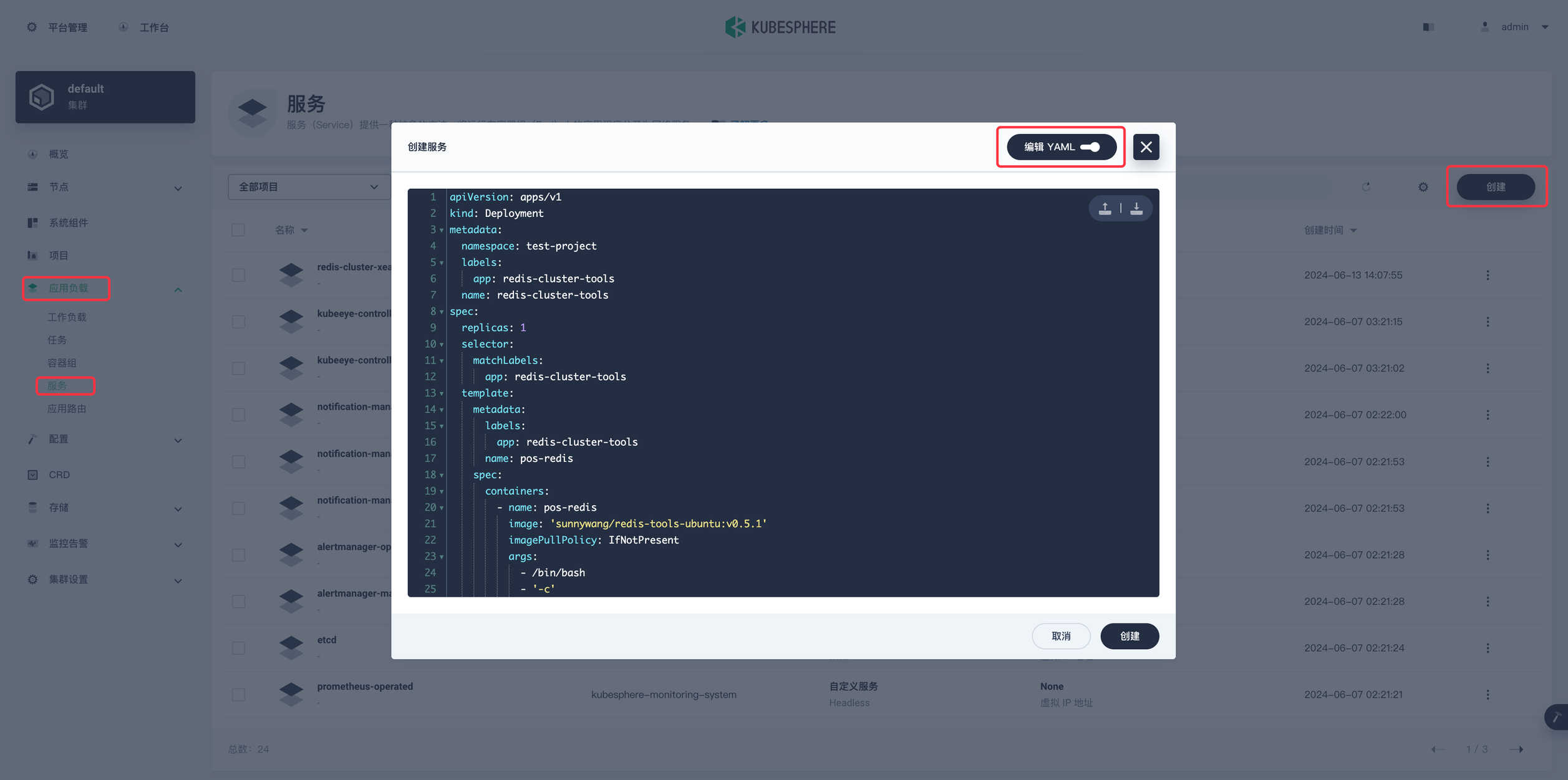1568x780 pixels.
Task: Open CRD in the sidebar
Action: click(x=59, y=475)
